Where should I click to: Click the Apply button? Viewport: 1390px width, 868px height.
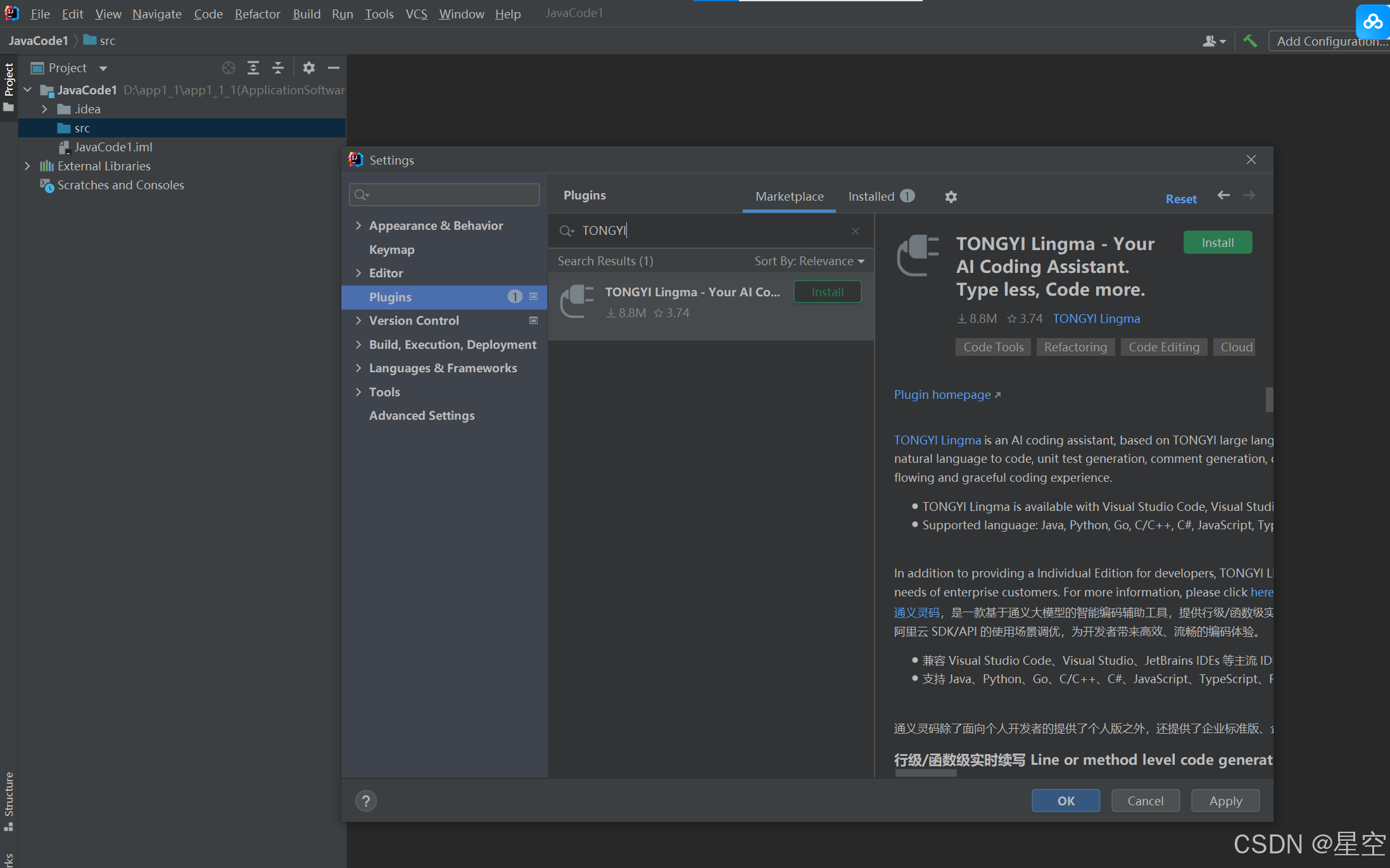(x=1225, y=801)
